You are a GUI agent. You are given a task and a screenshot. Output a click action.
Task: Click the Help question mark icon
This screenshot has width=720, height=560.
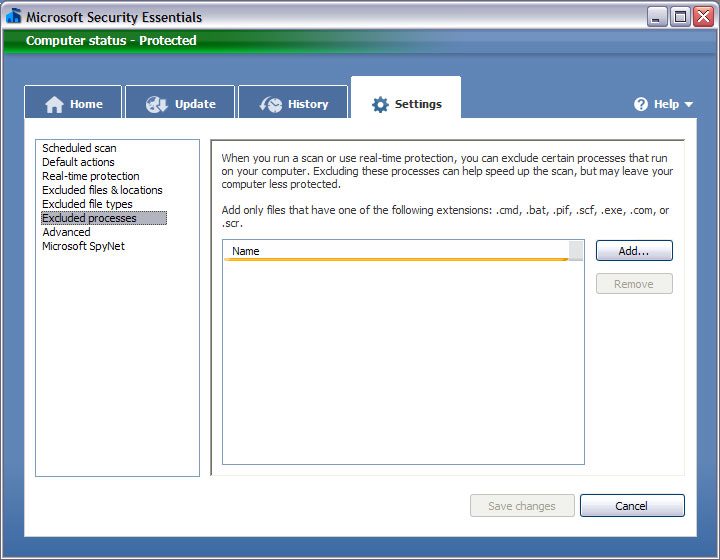tap(641, 104)
